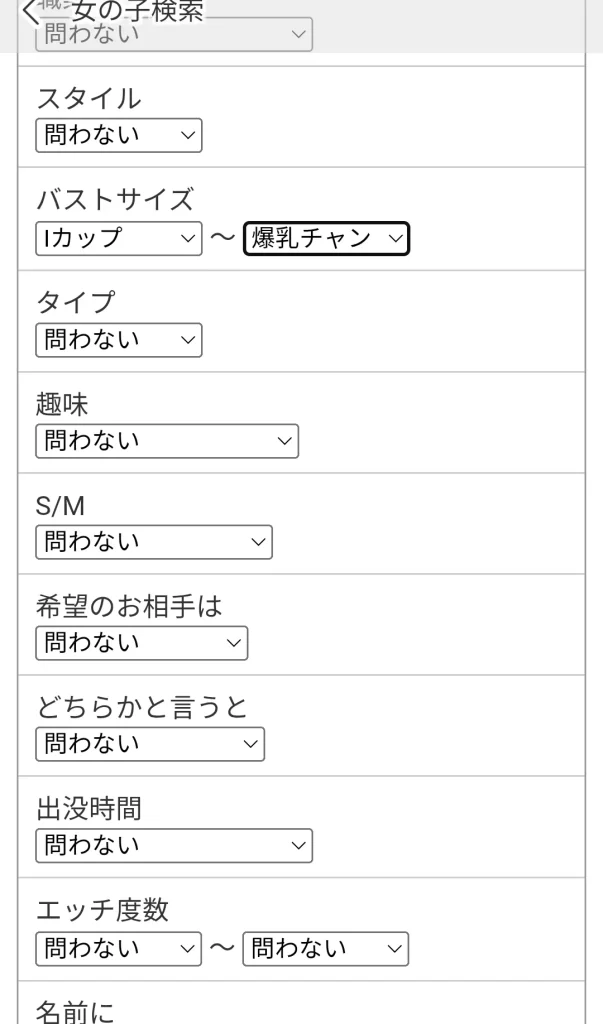603x1024 pixels.
Task: Click chevron arrow of スタイル select
Action: pos(188,135)
